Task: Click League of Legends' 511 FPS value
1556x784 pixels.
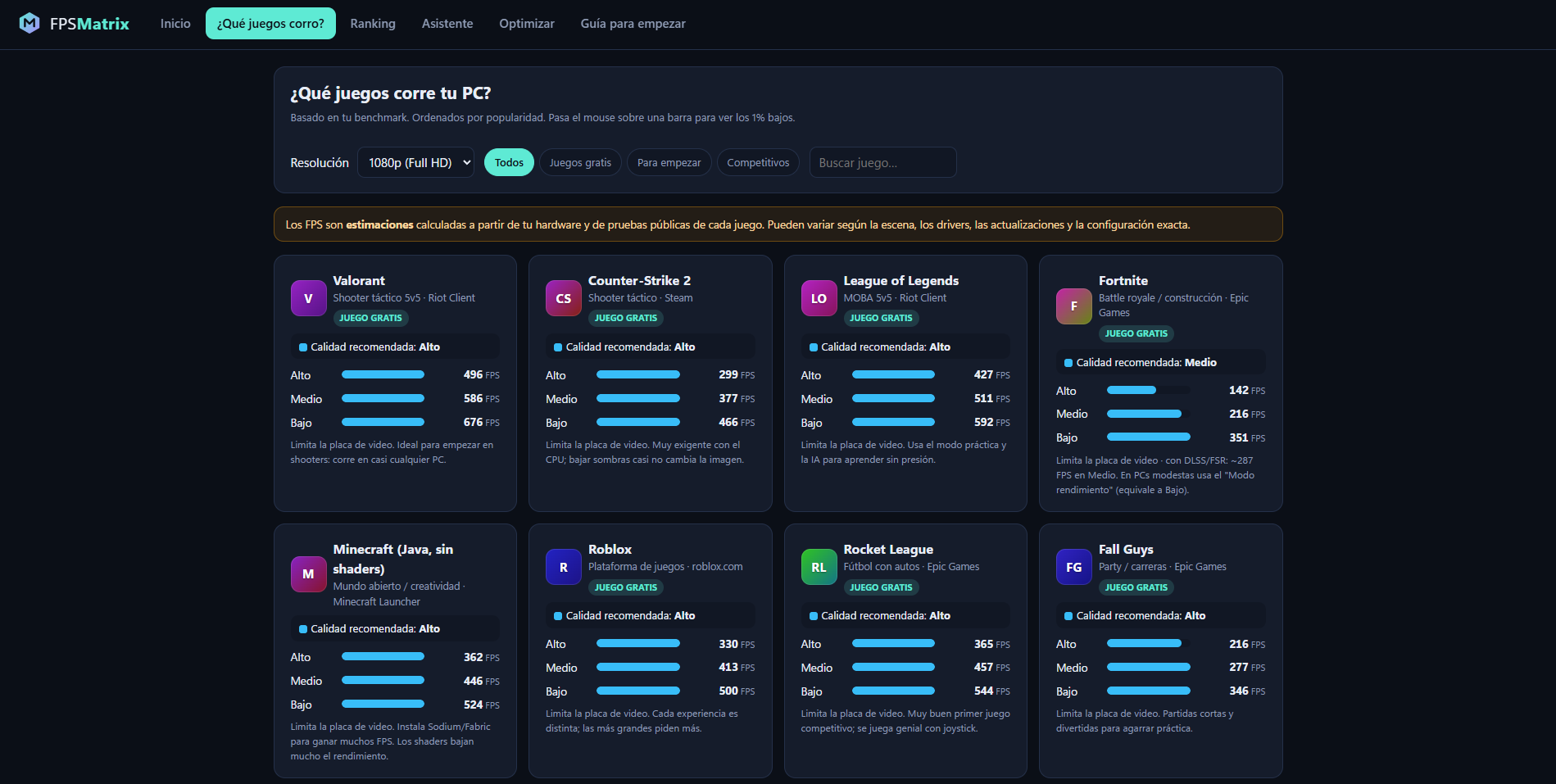Action: coord(992,399)
